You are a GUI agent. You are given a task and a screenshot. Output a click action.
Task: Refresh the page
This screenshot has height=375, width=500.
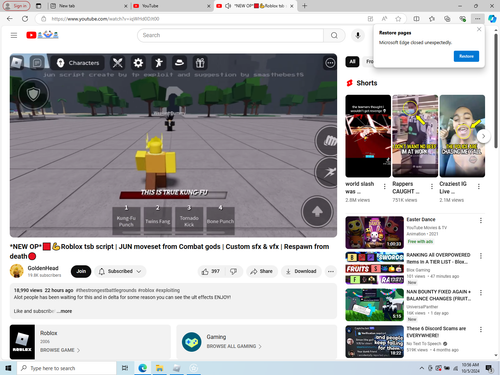(x=25, y=19)
